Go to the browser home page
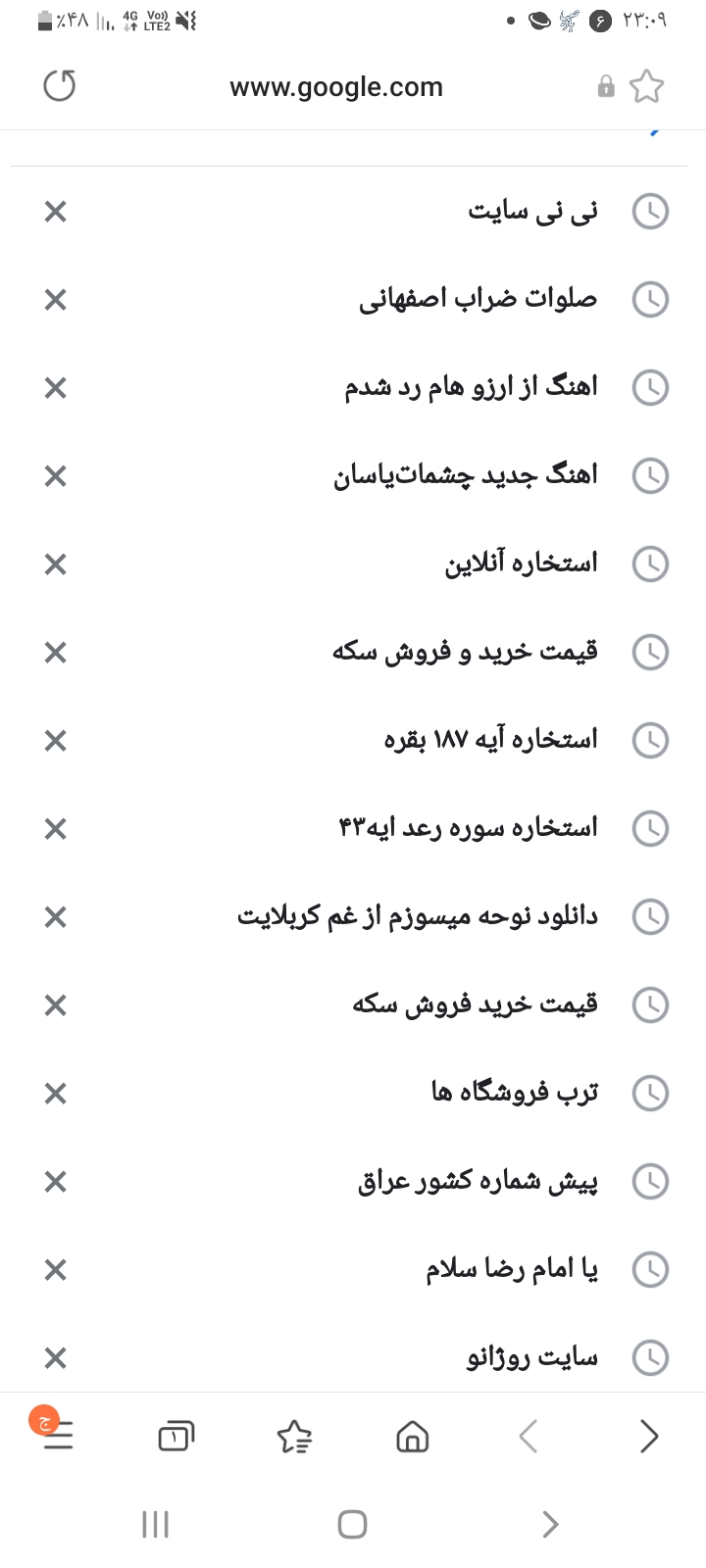 click(x=412, y=1437)
